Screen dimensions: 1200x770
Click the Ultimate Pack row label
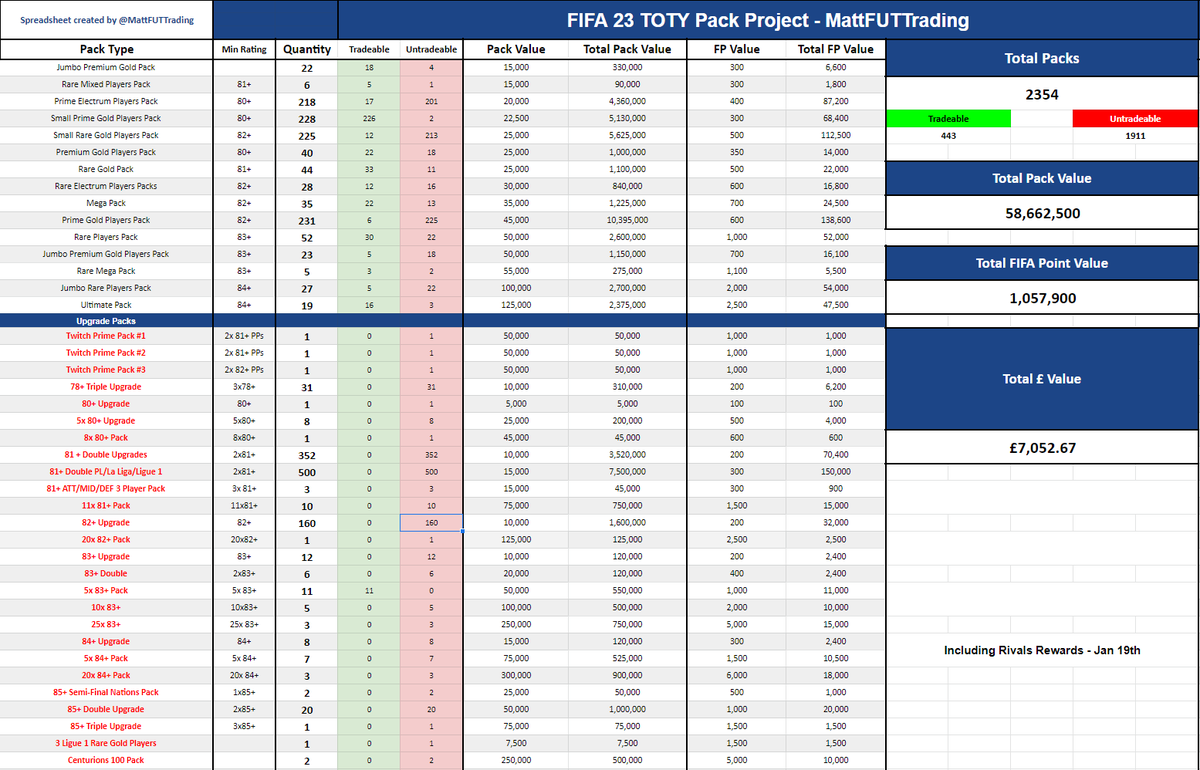(106, 305)
